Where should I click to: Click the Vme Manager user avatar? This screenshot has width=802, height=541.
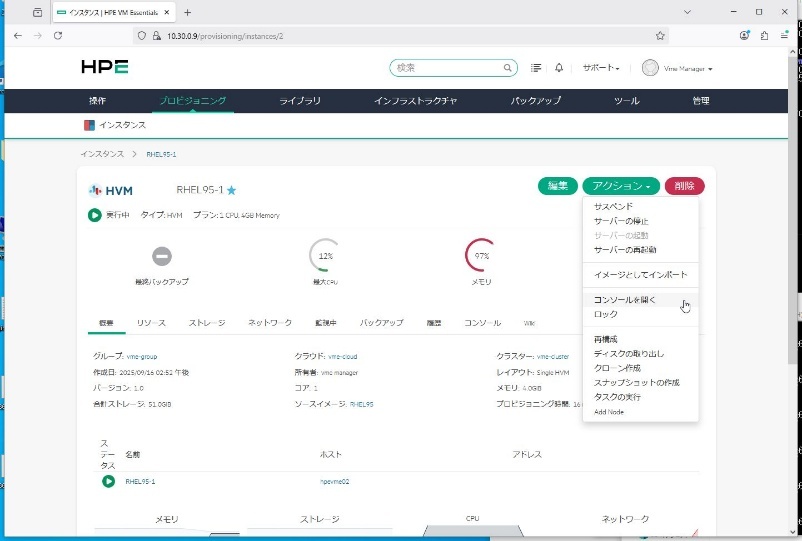650,68
